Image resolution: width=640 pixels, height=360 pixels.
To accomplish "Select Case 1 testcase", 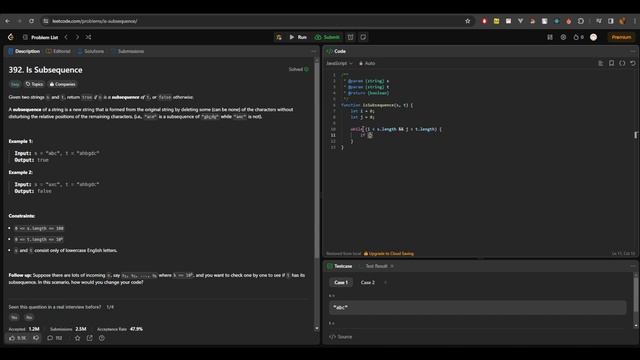I will [341, 282].
